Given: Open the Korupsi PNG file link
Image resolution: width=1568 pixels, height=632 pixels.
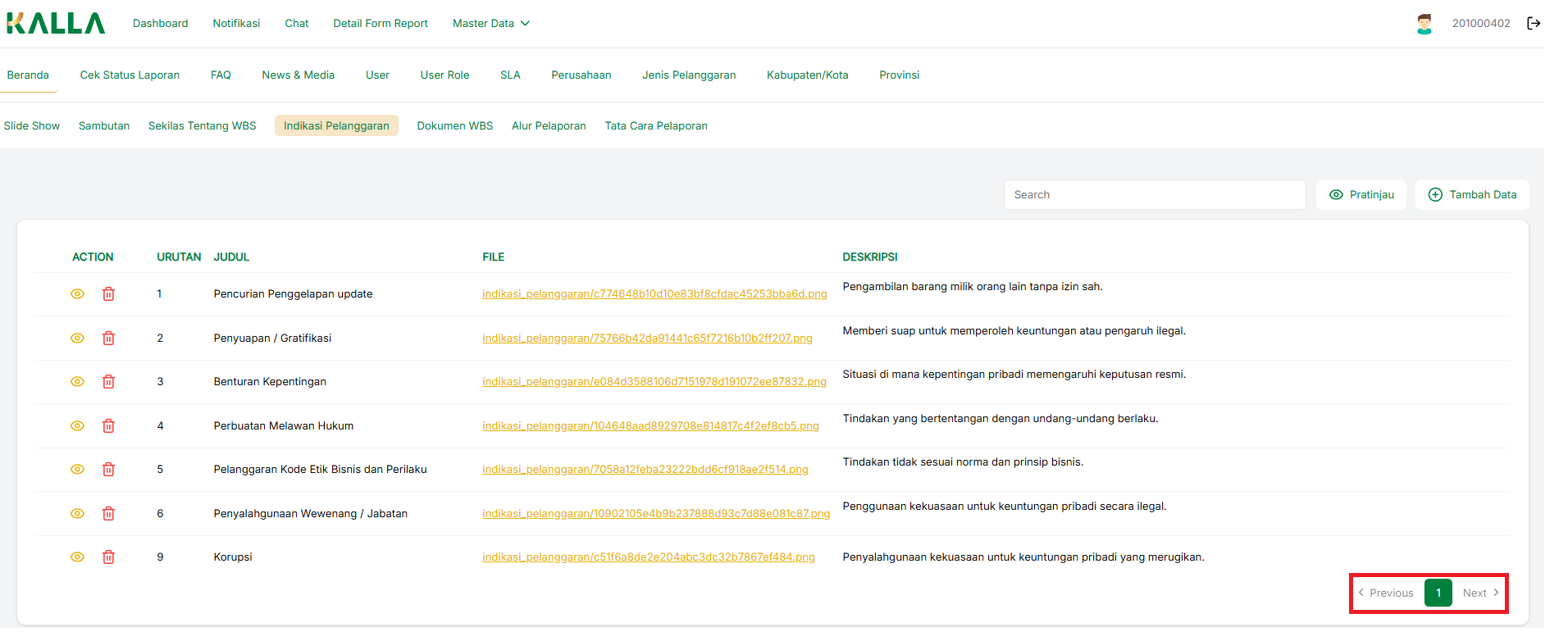Looking at the screenshot, I should [648, 557].
